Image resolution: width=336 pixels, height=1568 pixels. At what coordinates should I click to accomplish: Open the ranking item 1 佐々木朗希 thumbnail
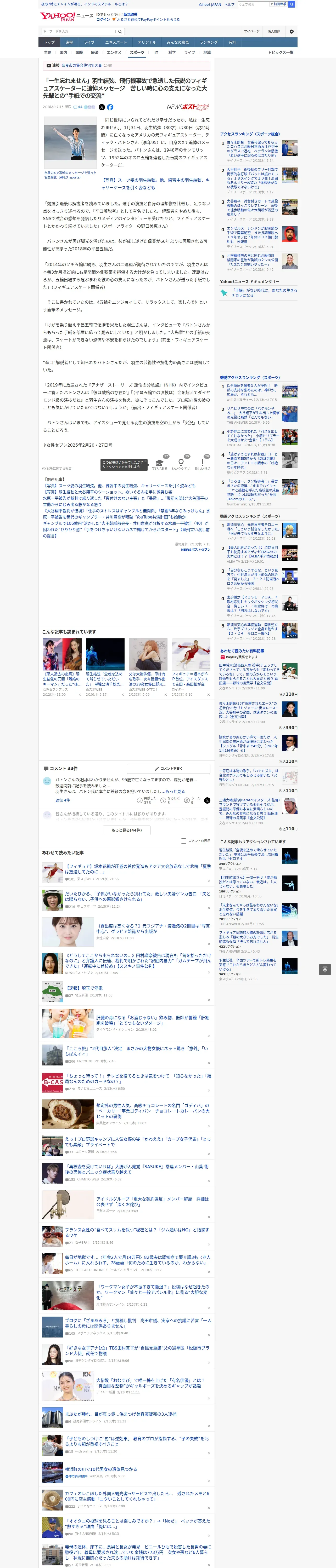click(290, 148)
